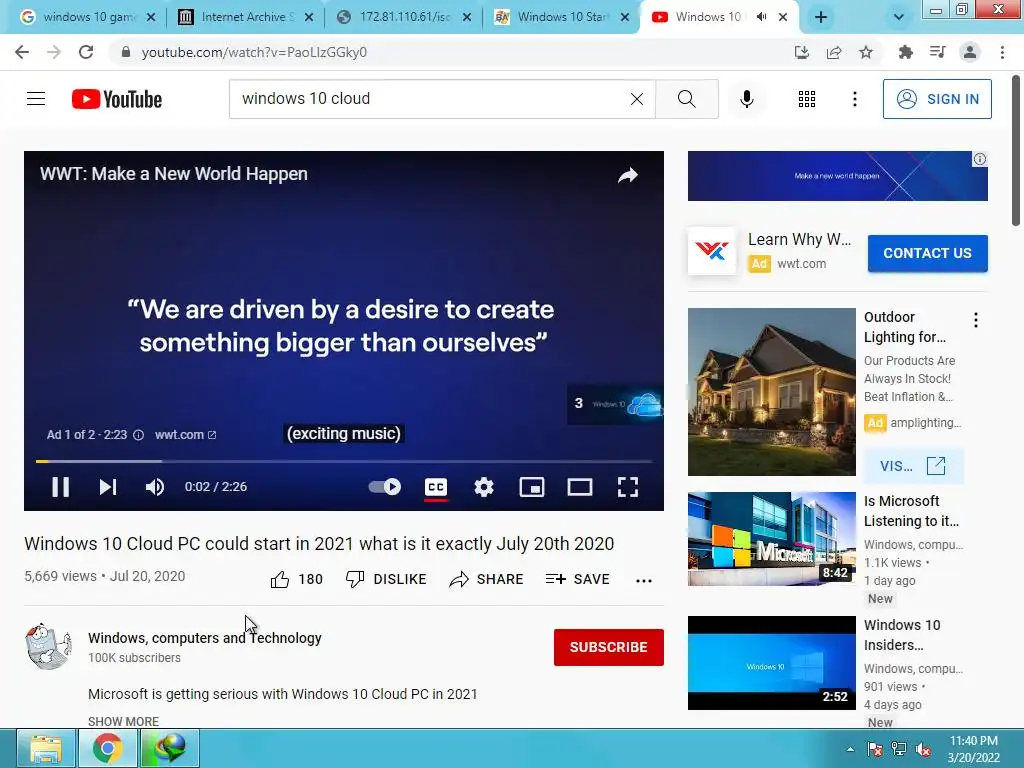Activate miniplayer mode

532,487
